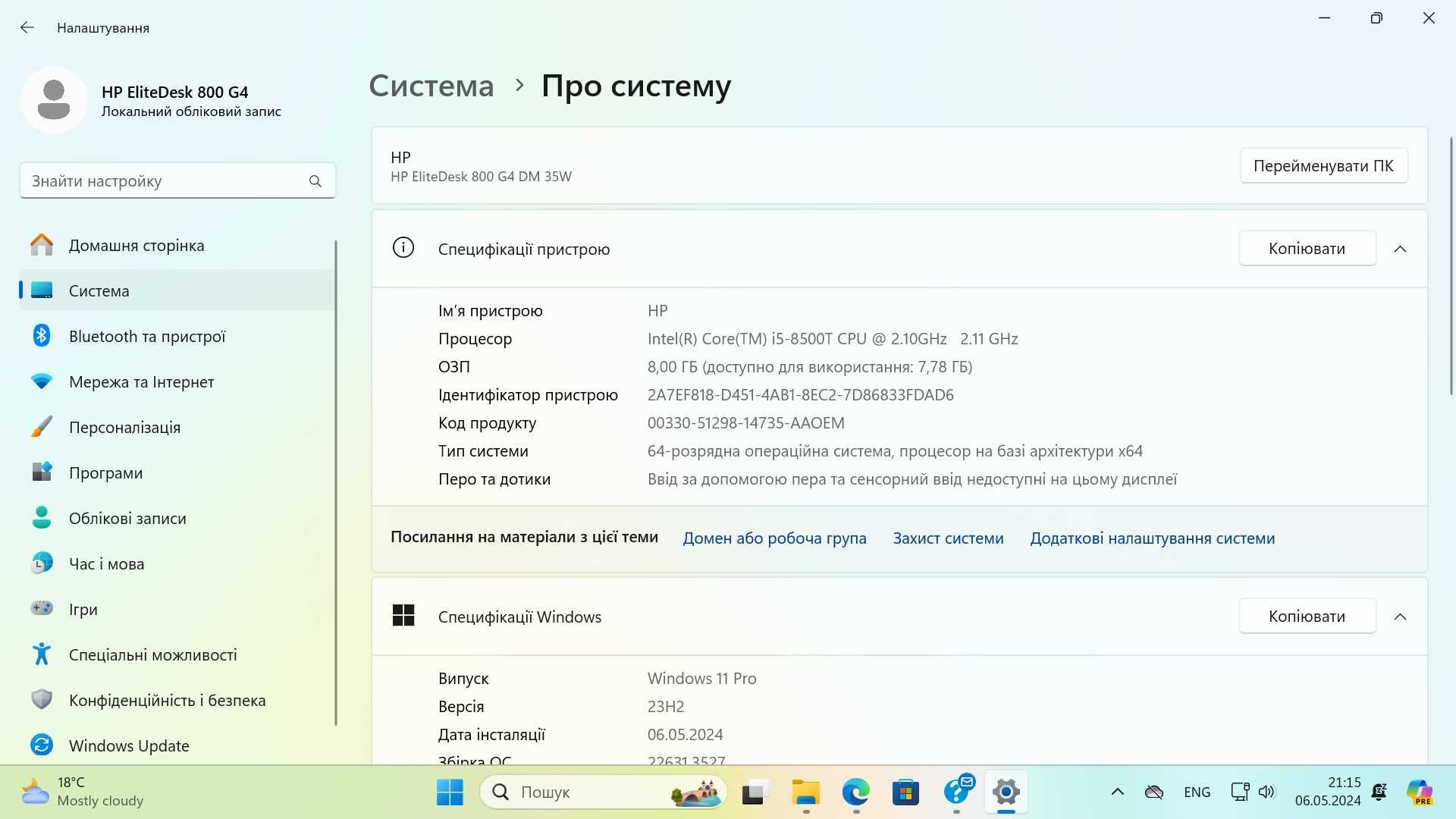
Task: Click Копіювати спецификації пристрою button
Action: [1306, 248]
